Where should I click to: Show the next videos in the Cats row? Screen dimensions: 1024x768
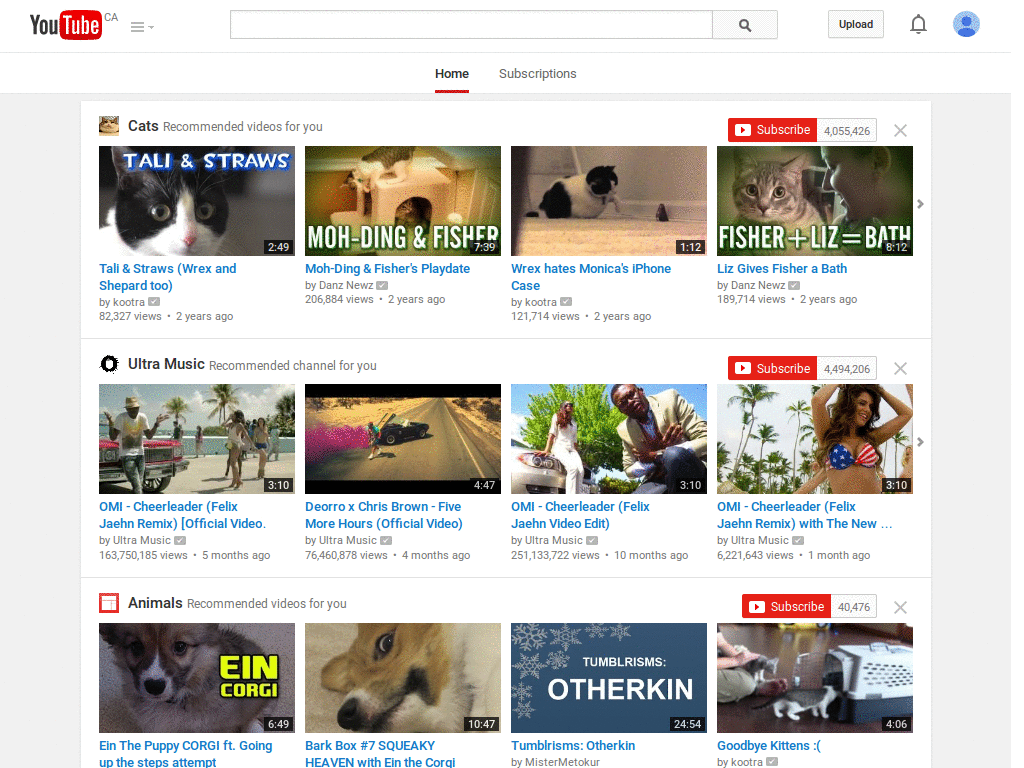tap(920, 204)
